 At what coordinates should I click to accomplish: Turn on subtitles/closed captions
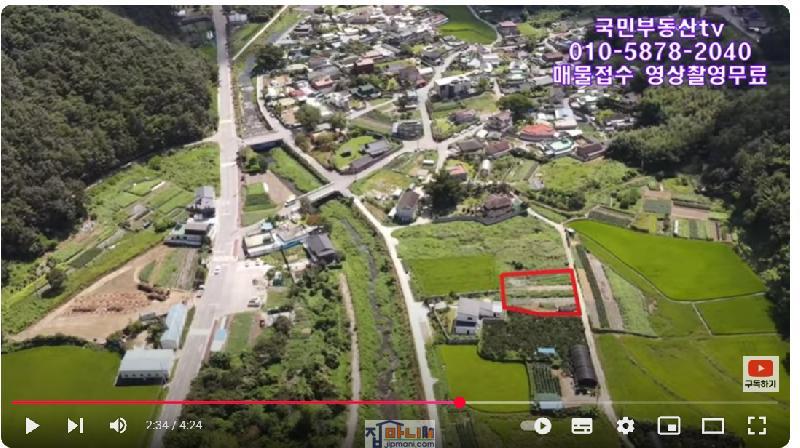[x=582, y=426]
